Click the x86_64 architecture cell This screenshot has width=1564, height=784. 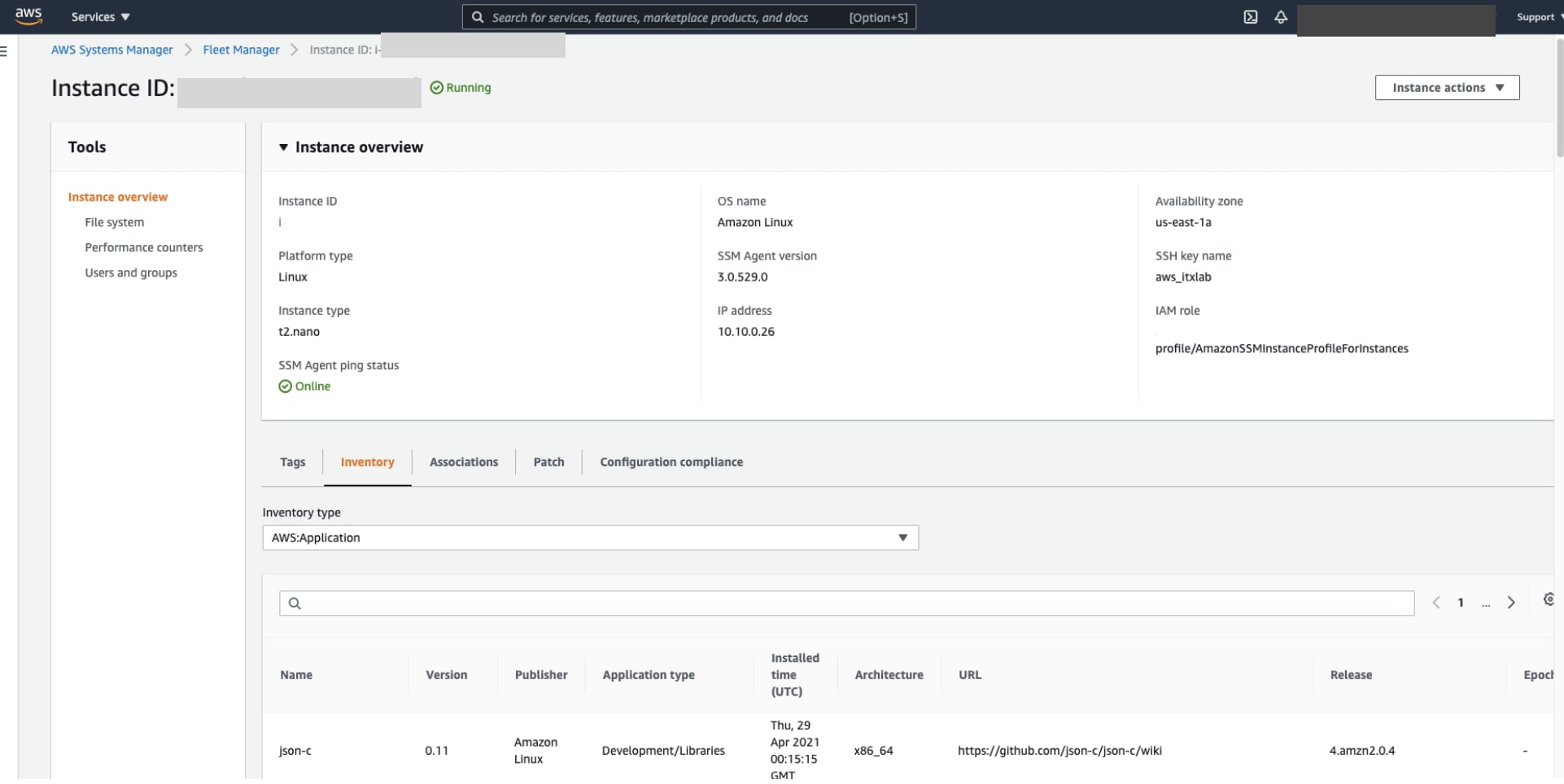point(873,751)
